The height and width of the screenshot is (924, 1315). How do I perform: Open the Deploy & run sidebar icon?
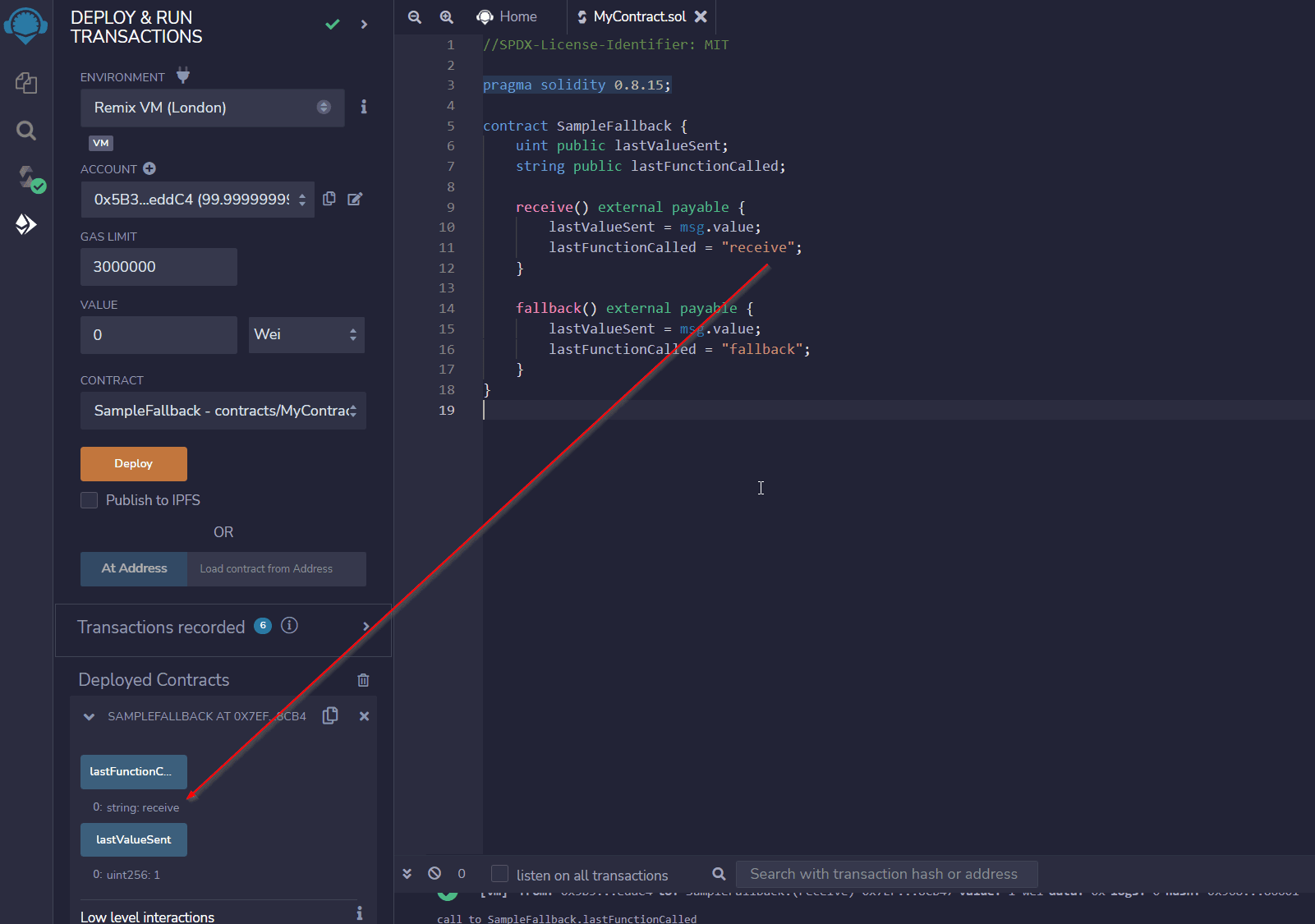26,224
